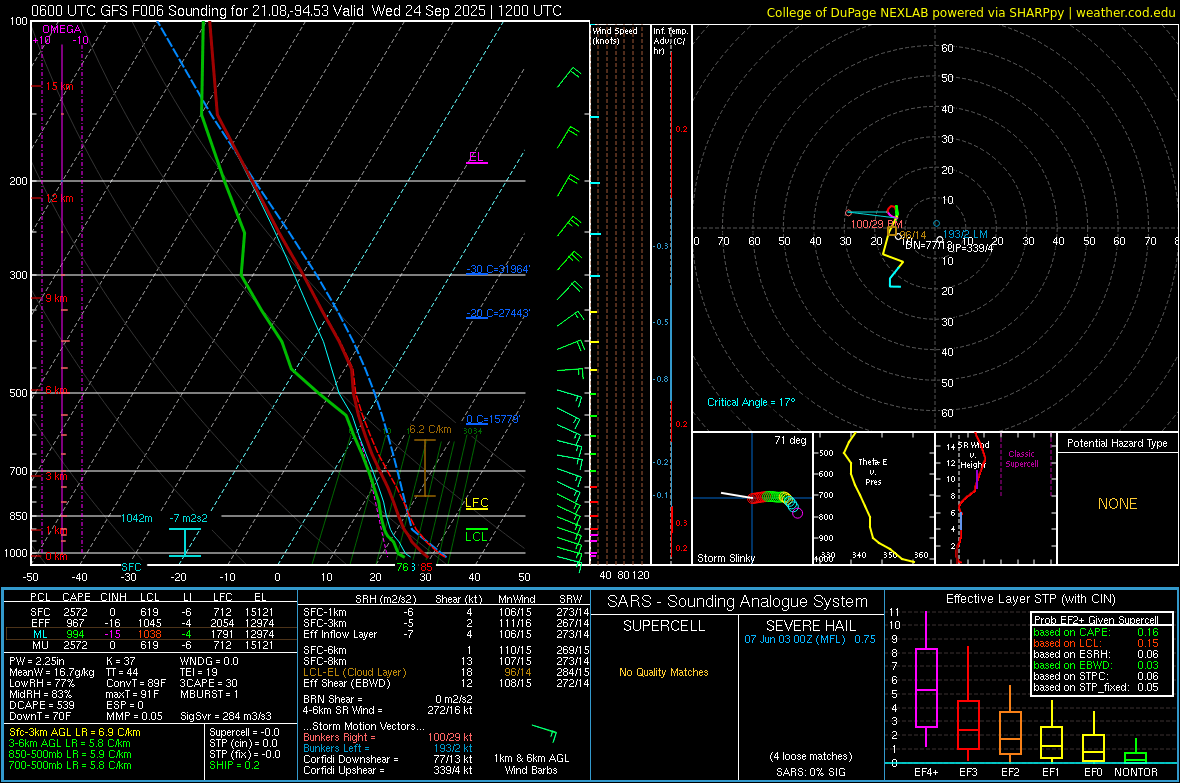Click the EFF parcel row
Screen dimensions: 1180x783
(x=150, y=623)
